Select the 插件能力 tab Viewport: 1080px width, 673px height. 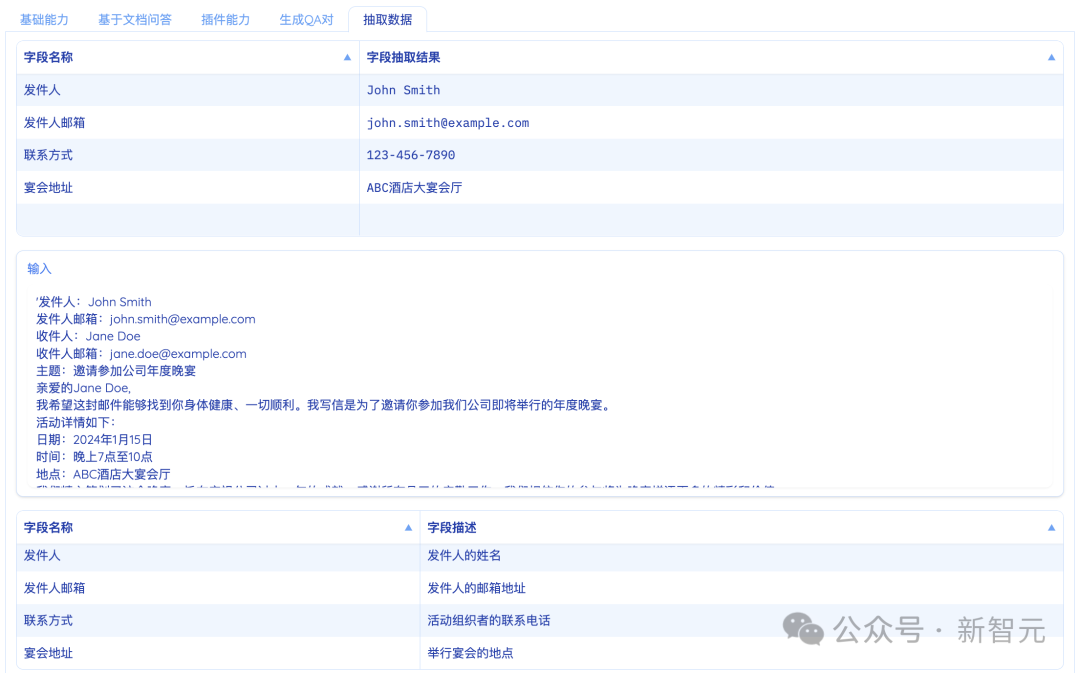tap(225, 20)
